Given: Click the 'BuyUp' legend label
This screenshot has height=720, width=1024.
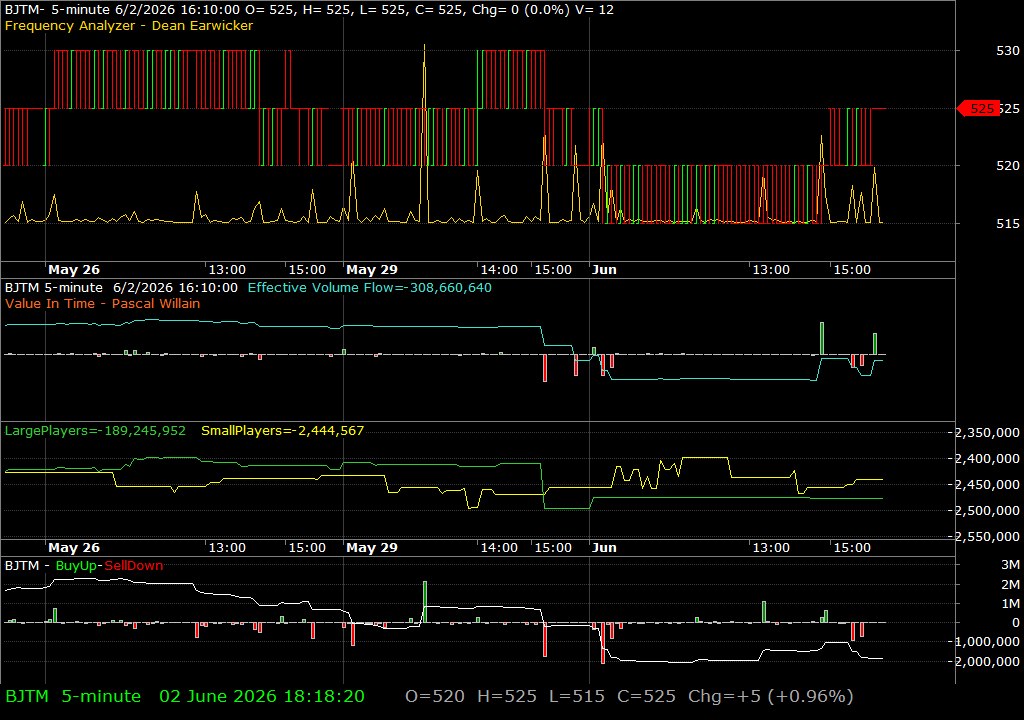Looking at the screenshot, I should 76,566.
